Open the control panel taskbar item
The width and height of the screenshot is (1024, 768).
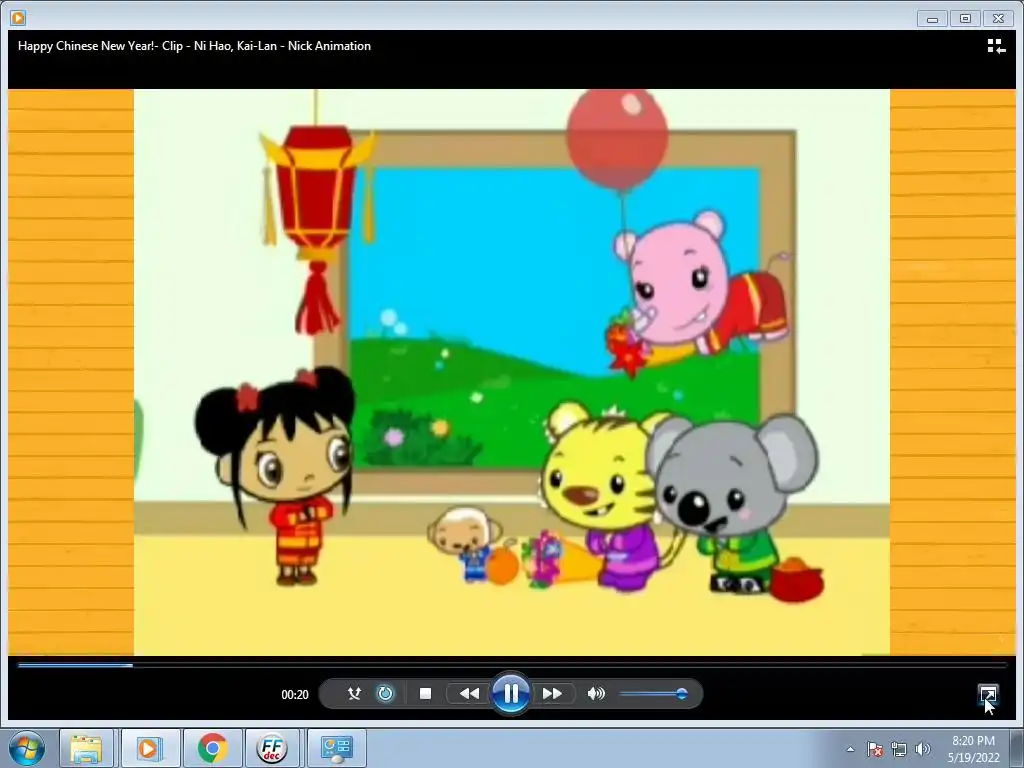click(336, 748)
